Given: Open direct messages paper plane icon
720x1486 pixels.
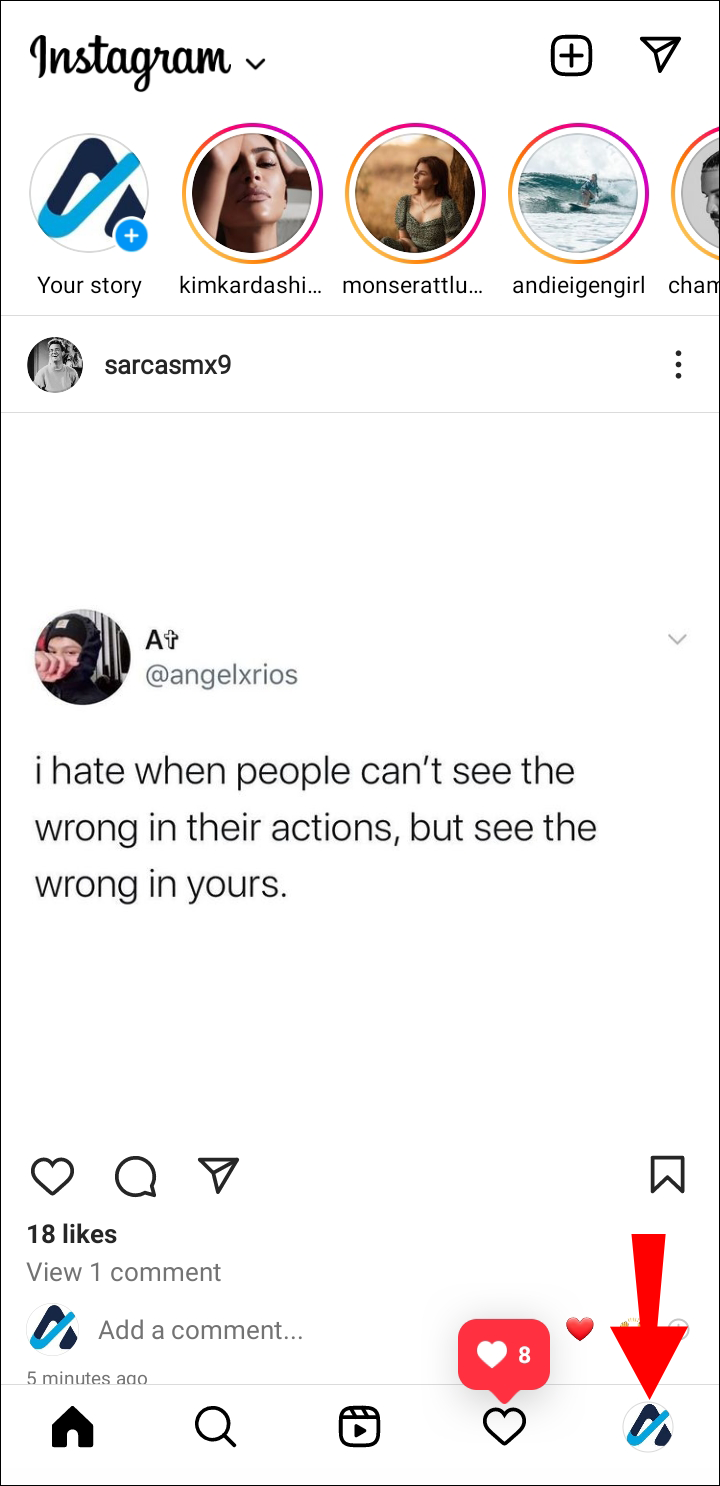Looking at the screenshot, I should pyautogui.click(x=661, y=55).
